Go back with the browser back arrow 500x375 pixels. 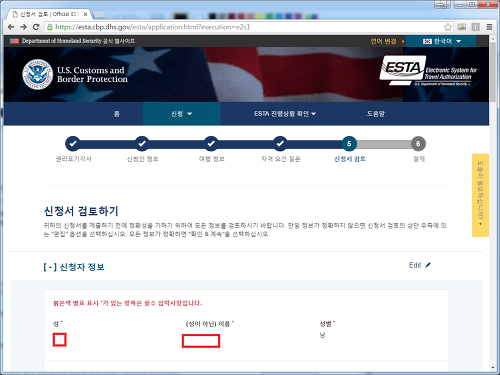tap(11, 27)
